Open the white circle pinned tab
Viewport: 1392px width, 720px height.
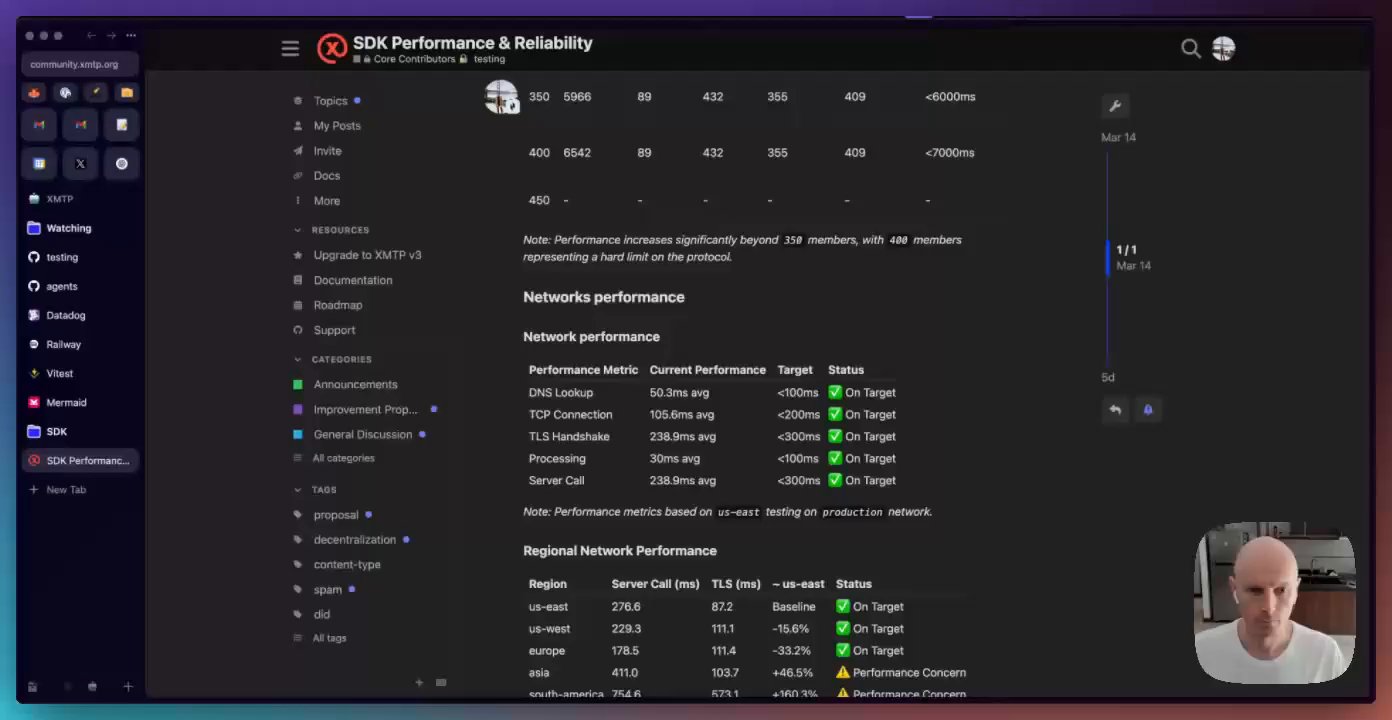coord(122,164)
